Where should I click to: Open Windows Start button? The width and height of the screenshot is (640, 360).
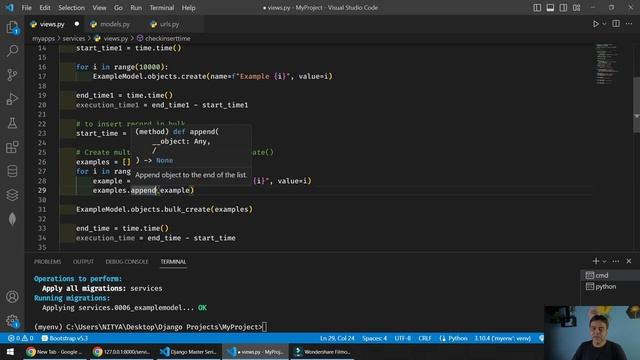[x=10, y=352]
